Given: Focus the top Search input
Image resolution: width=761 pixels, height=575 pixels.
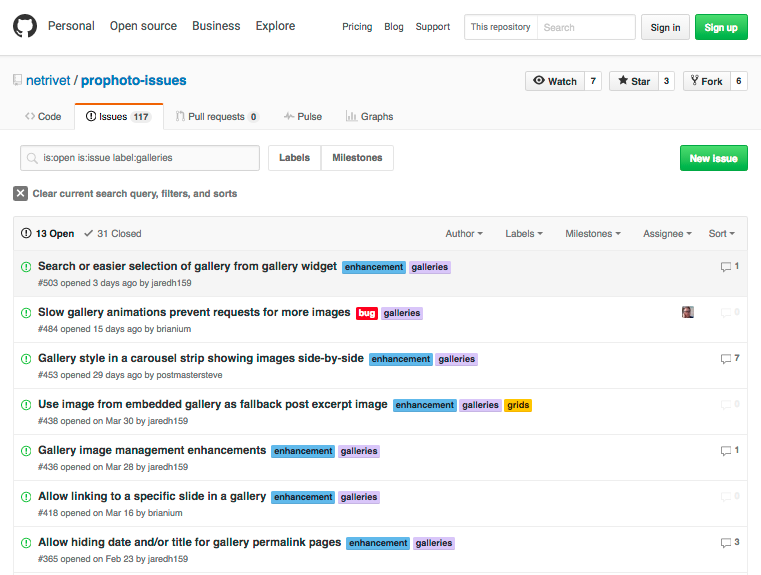Looking at the screenshot, I should [x=586, y=27].
